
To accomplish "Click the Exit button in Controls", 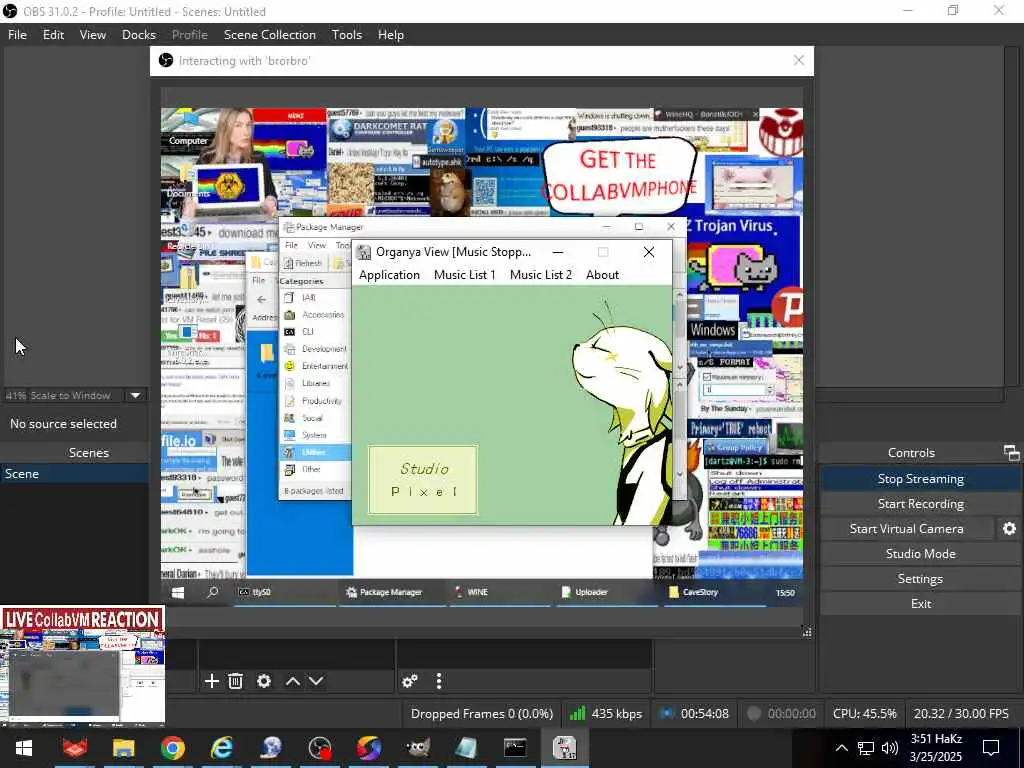I will (920, 603).
